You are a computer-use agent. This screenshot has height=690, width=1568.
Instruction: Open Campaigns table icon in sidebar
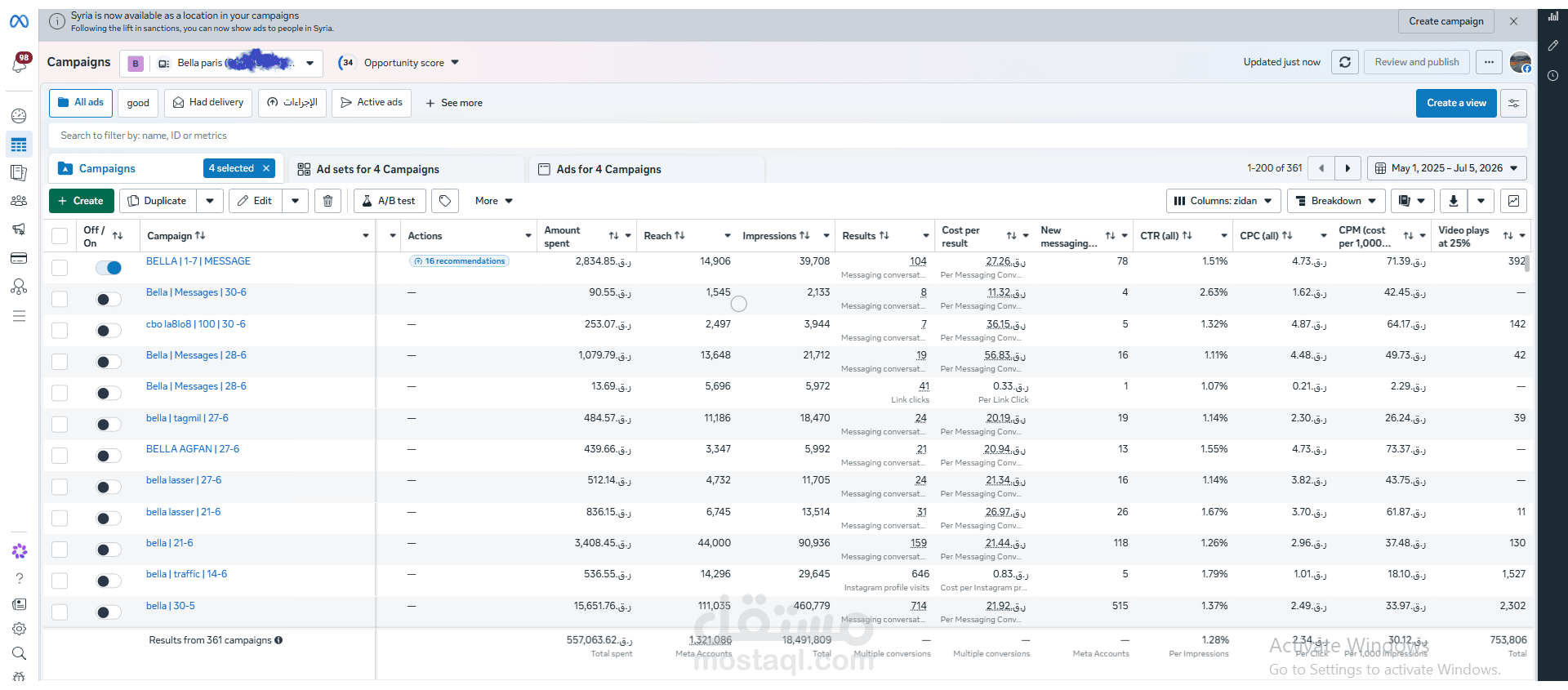tap(19, 145)
